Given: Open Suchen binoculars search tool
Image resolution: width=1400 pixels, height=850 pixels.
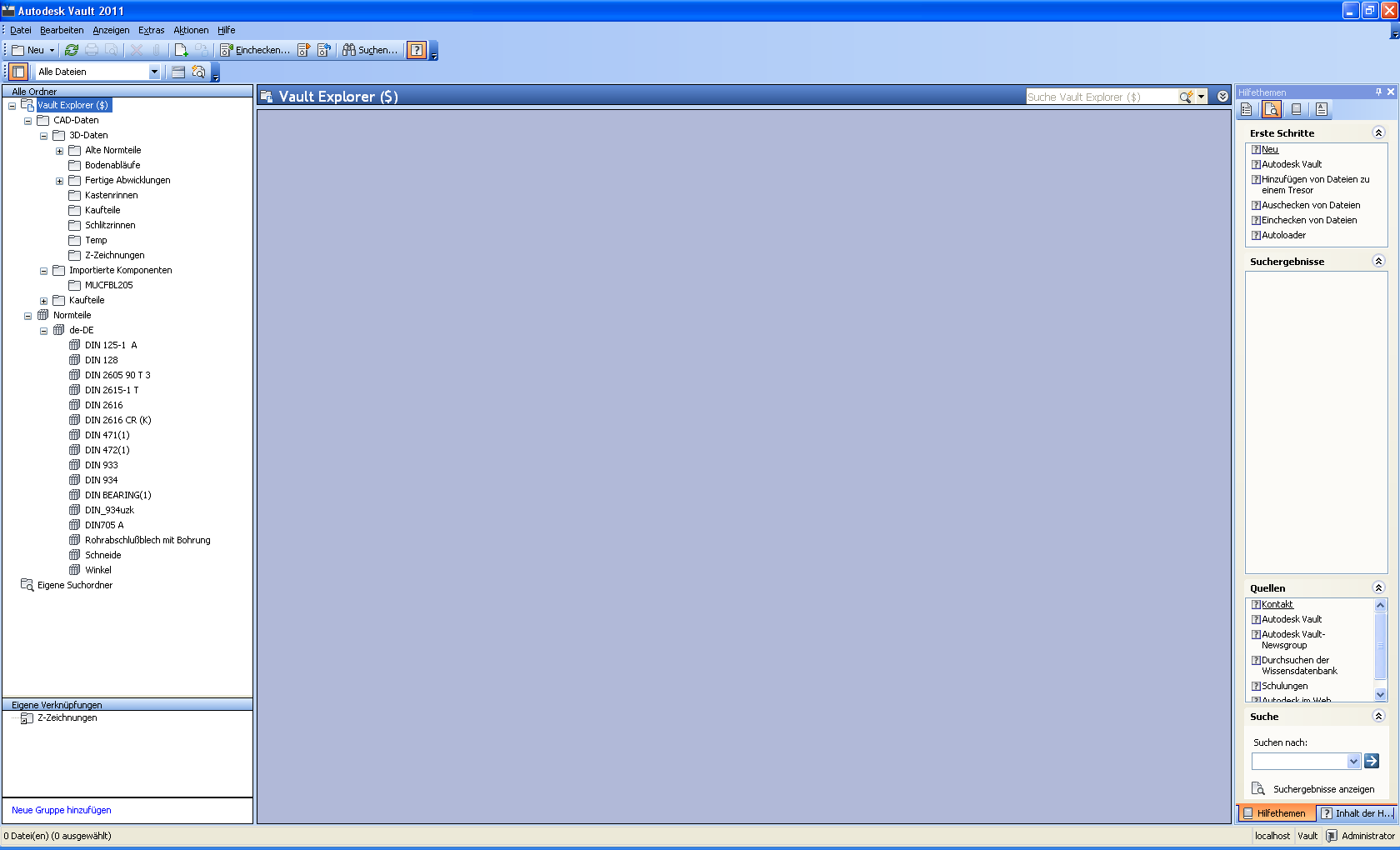Looking at the screenshot, I should click(x=370, y=50).
